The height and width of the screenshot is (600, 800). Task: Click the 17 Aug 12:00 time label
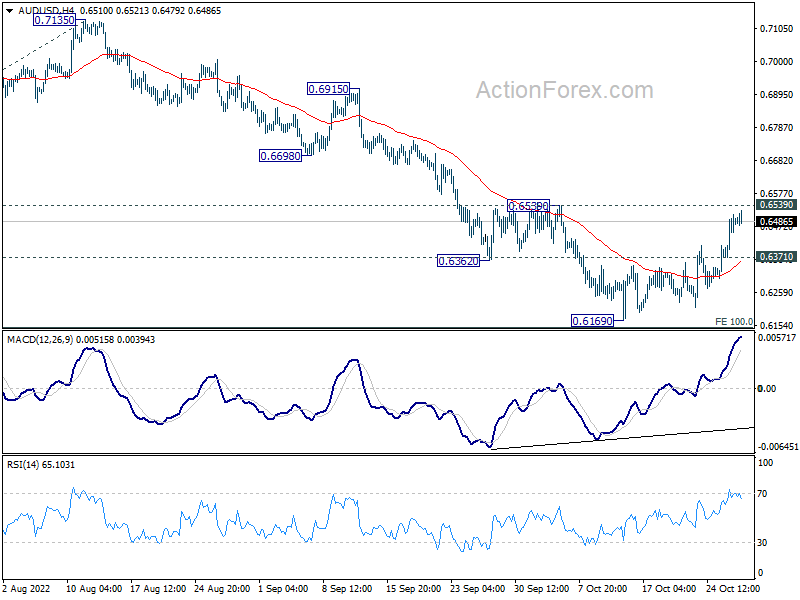pos(158,589)
